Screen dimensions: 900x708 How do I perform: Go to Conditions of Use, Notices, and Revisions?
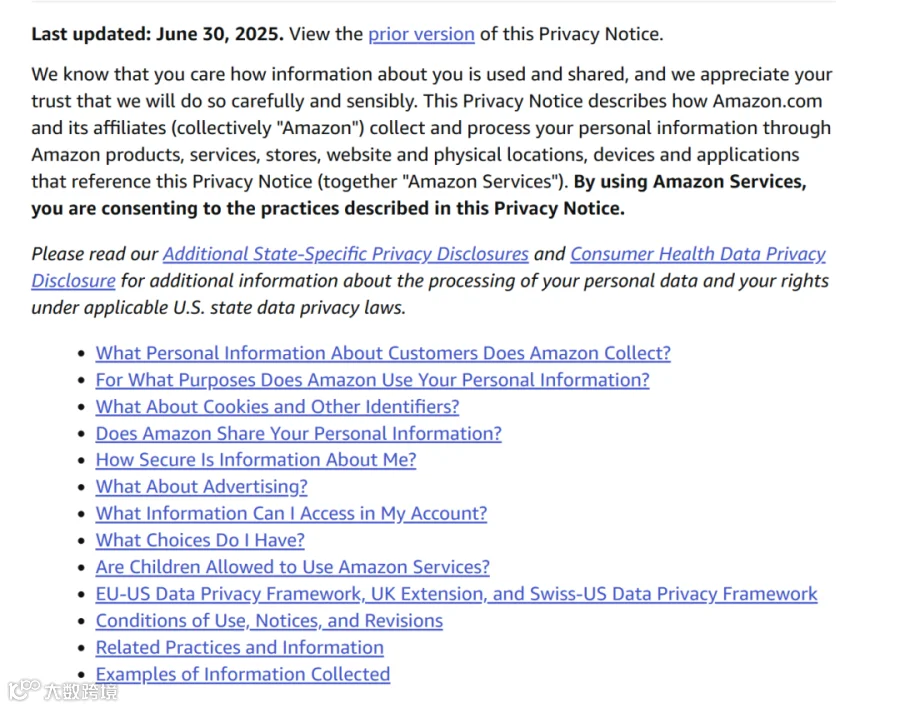269,620
